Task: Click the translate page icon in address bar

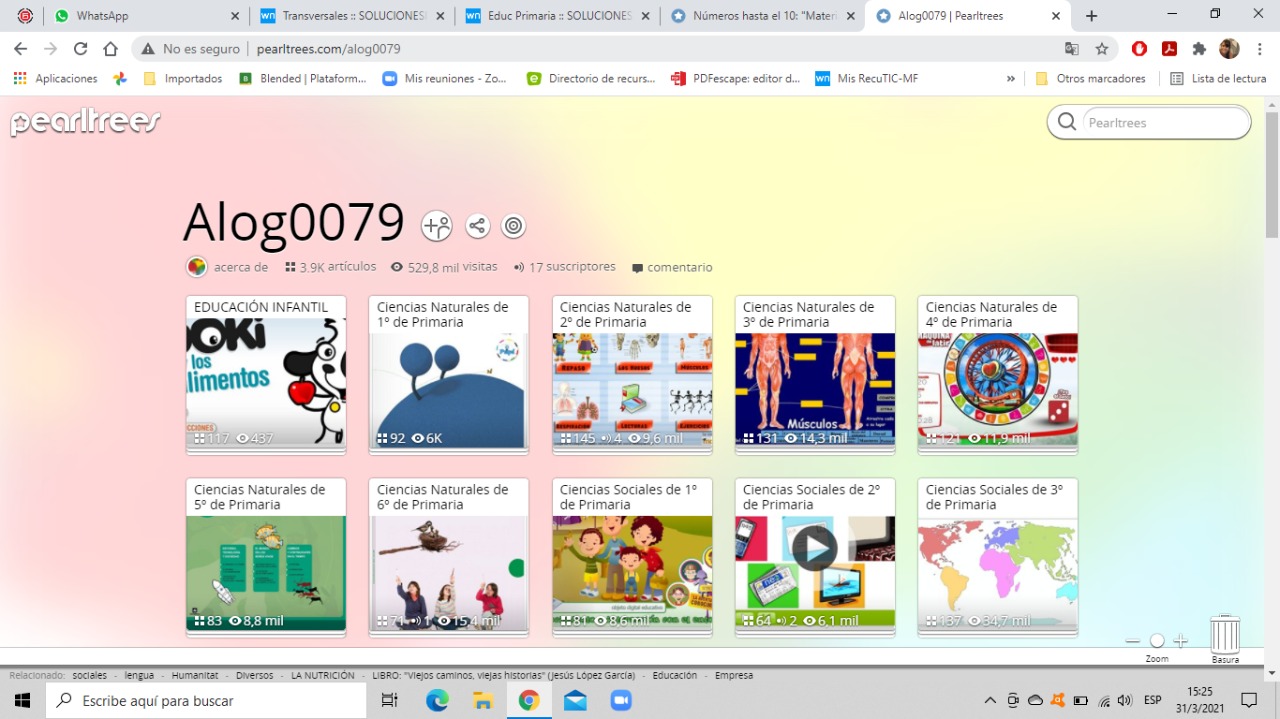Action: coord(1071,49)
